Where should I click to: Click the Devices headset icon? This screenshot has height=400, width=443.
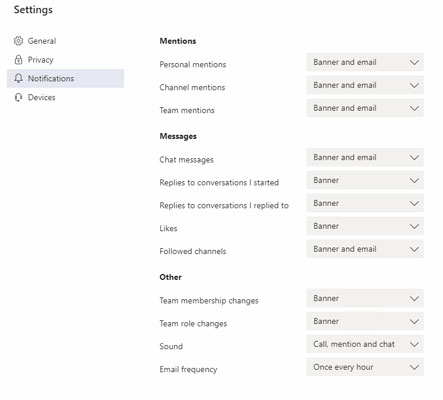coord(18,97)
